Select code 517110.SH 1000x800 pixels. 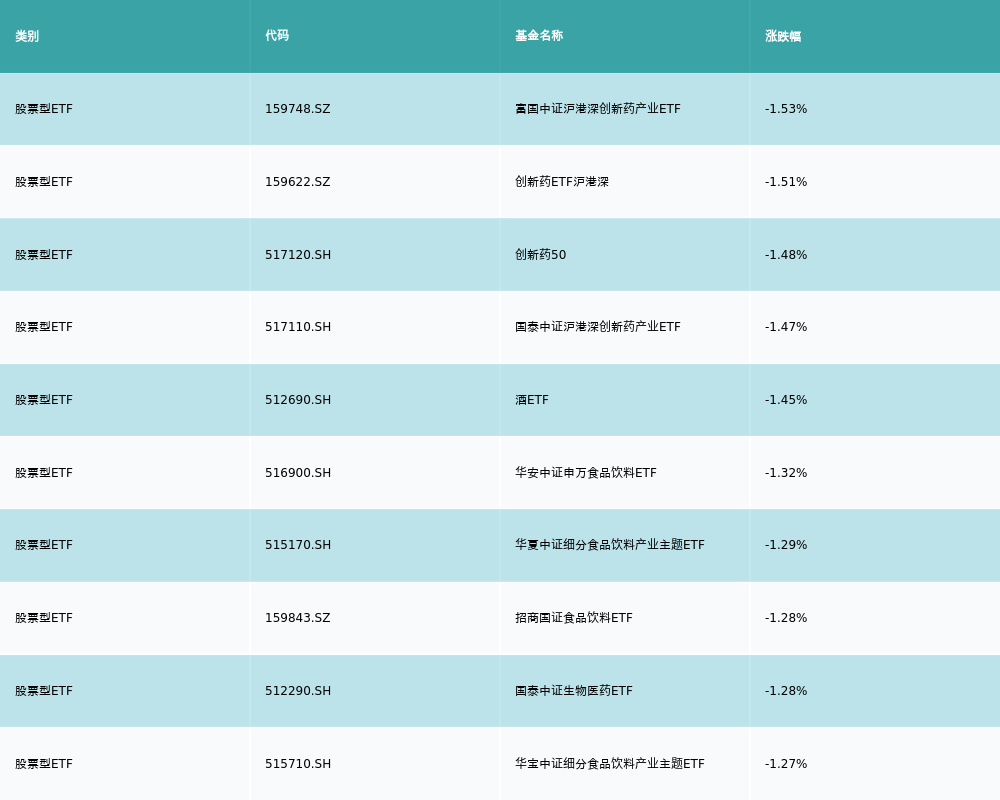point(298,327)
